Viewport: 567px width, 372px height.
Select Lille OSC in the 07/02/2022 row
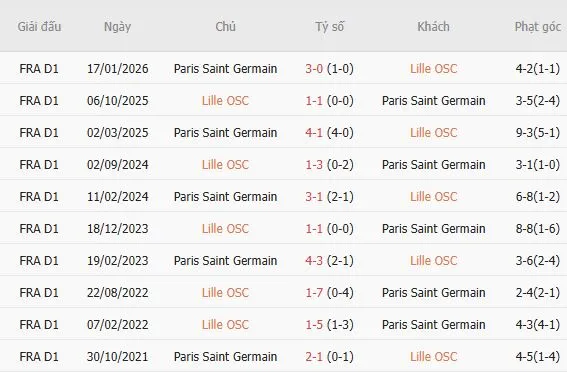[225, 325]
